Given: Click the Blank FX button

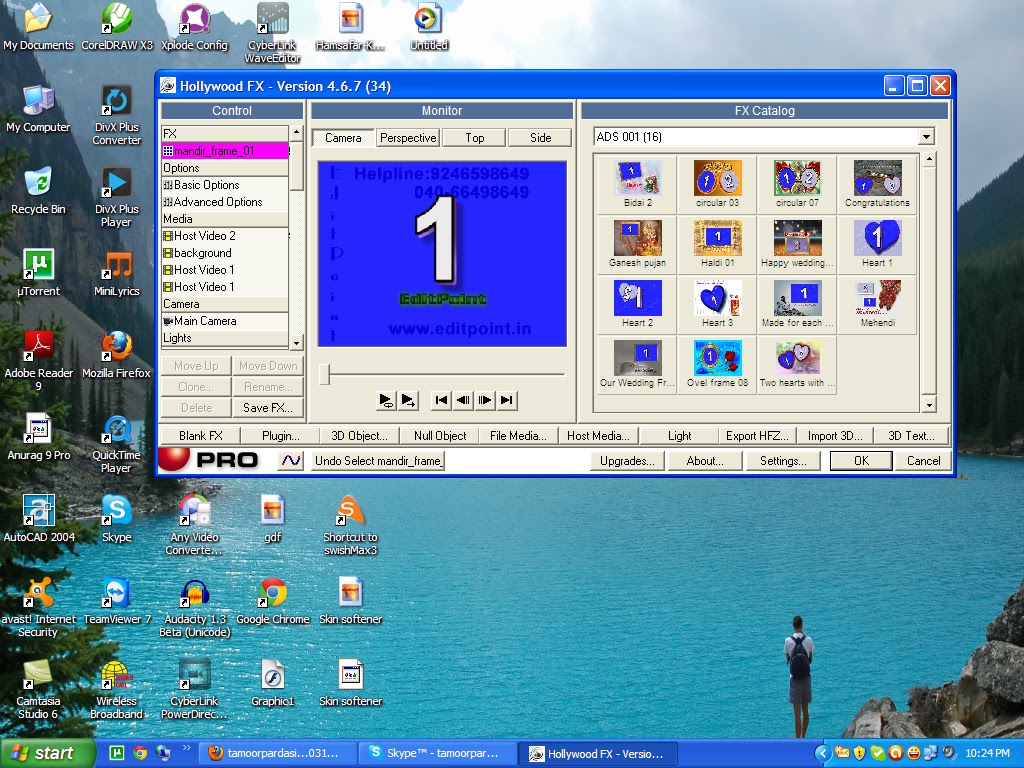Looking at the screenshot, I should 200,436.
